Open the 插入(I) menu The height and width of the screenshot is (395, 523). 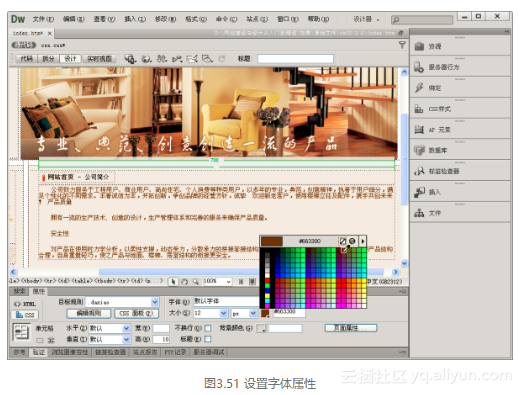click(x=135, y=19)
